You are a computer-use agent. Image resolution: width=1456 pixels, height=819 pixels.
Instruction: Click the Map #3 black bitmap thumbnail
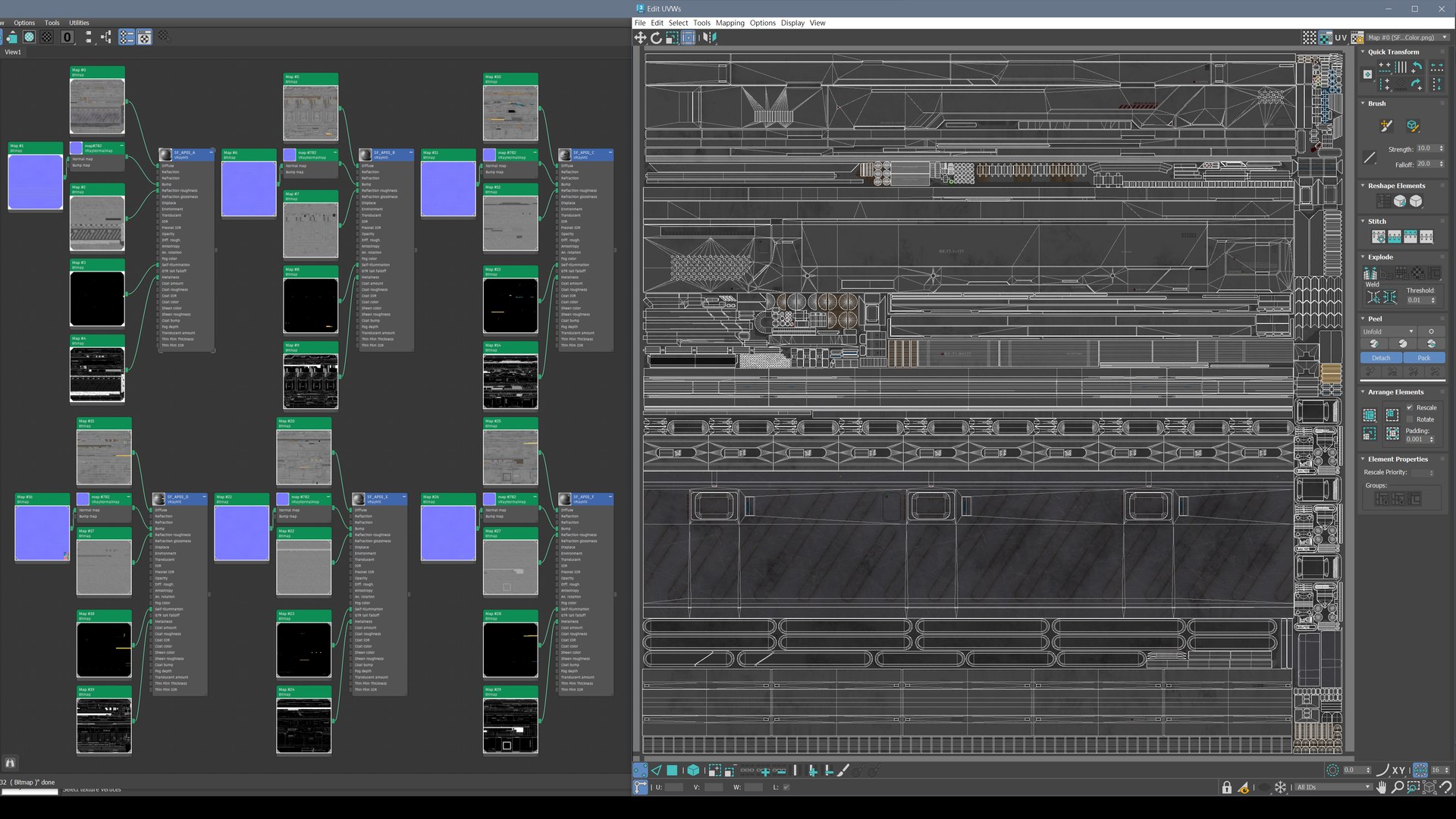pos(97,300)
